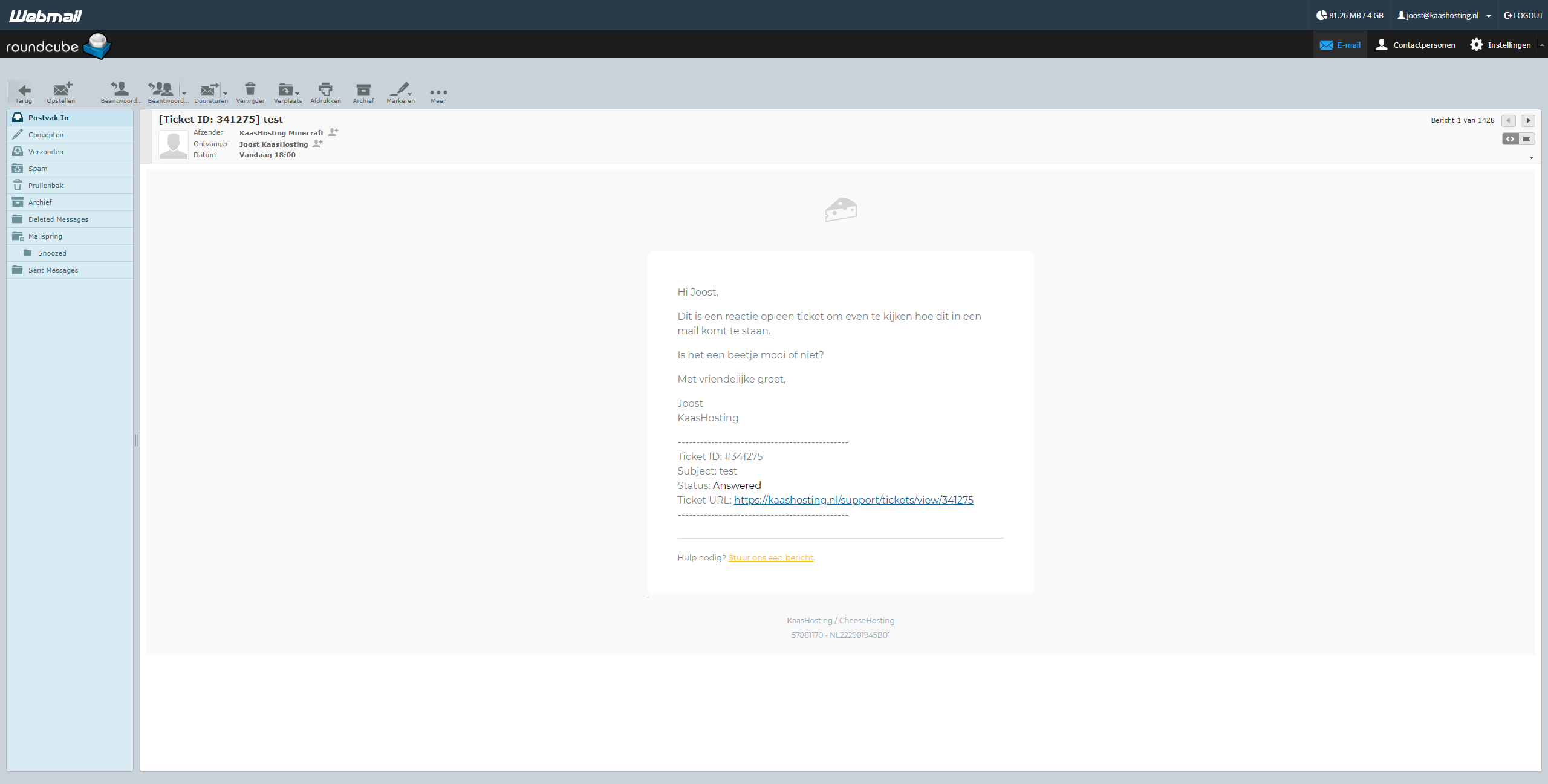Viewport: 1548px width, 784px height.
Task: Click the sidebar splitter handle
Action: 137,440
